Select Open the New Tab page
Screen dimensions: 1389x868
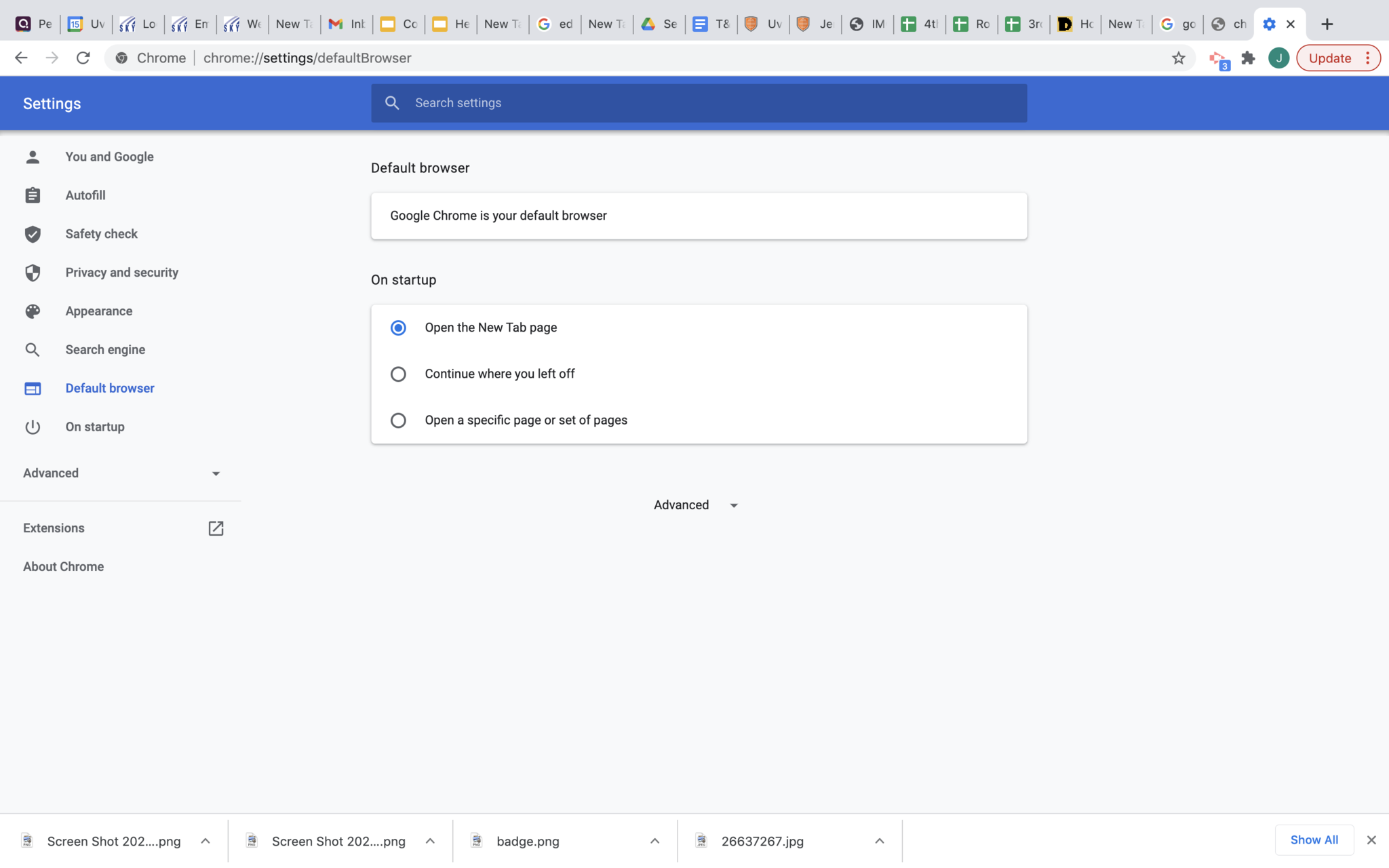tap(398, 328)
